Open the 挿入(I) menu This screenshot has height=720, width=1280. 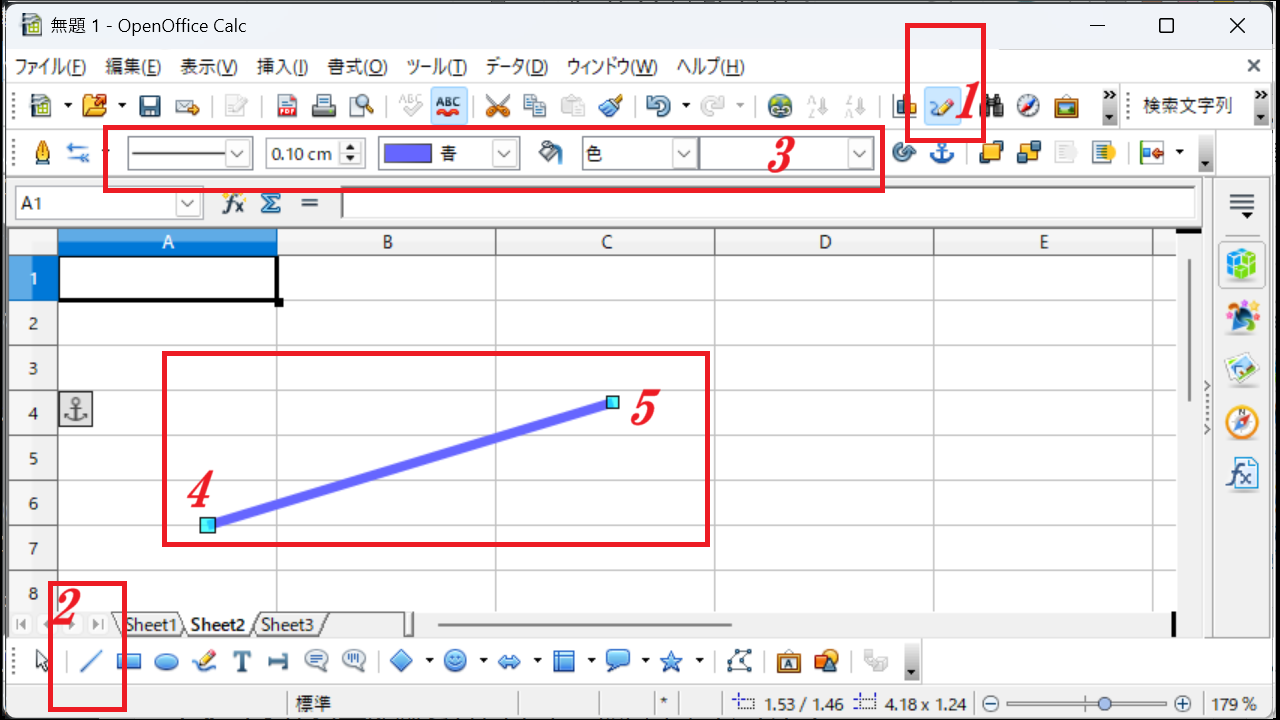click(282, 67)
